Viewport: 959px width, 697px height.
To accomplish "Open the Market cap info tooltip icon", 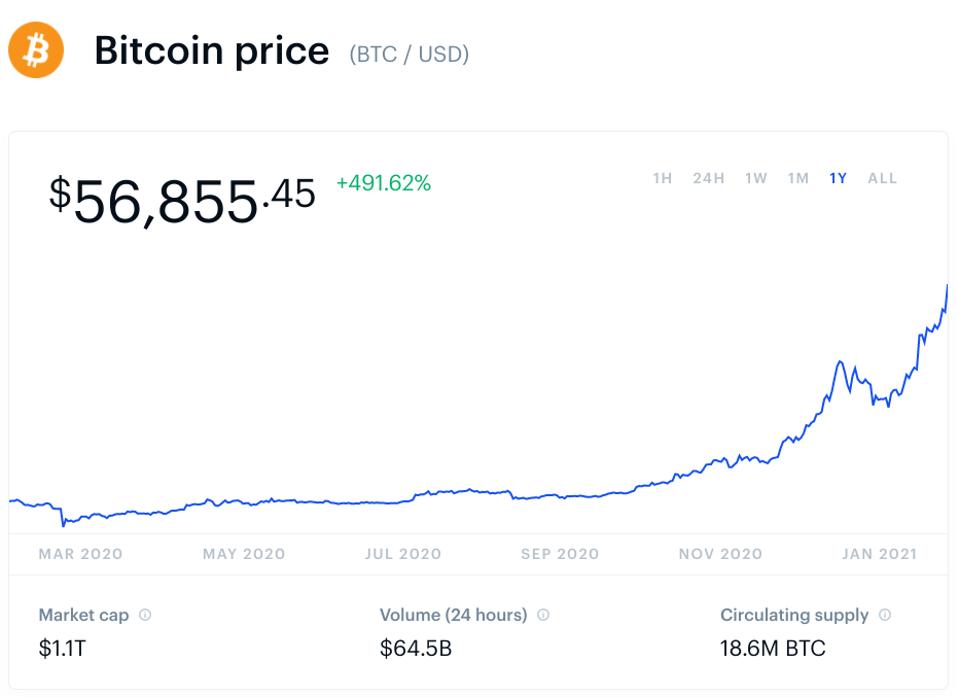I will tap(145, 615).
